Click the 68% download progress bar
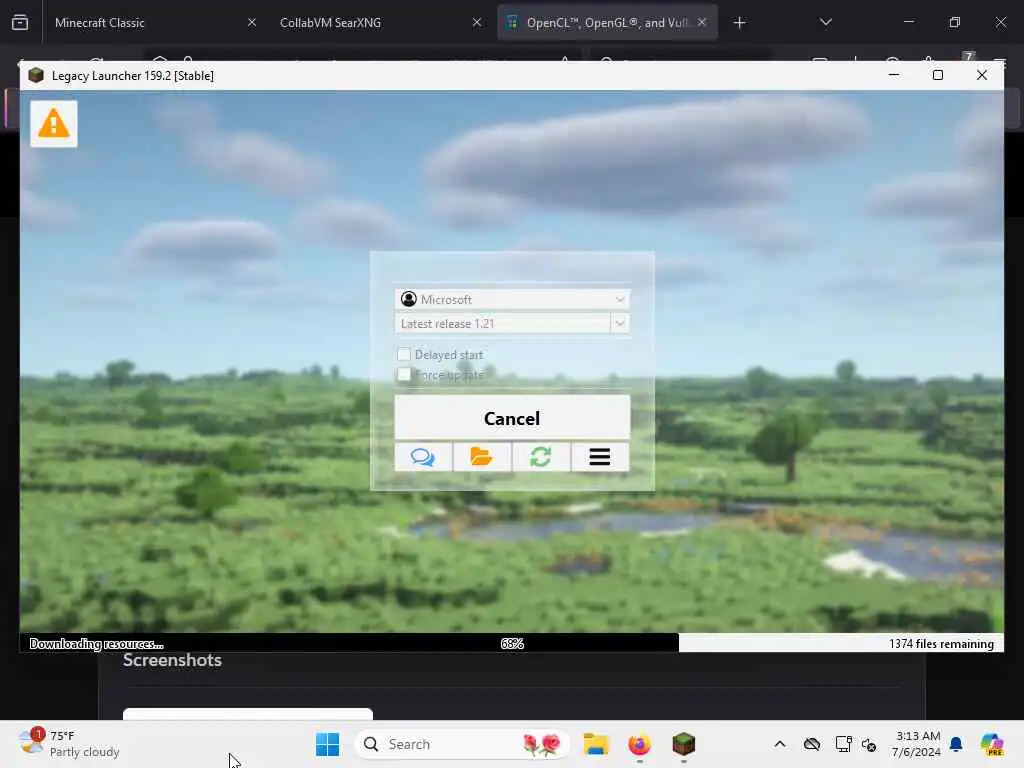This screenshot has height=768, width=1024. click(512, 643)
